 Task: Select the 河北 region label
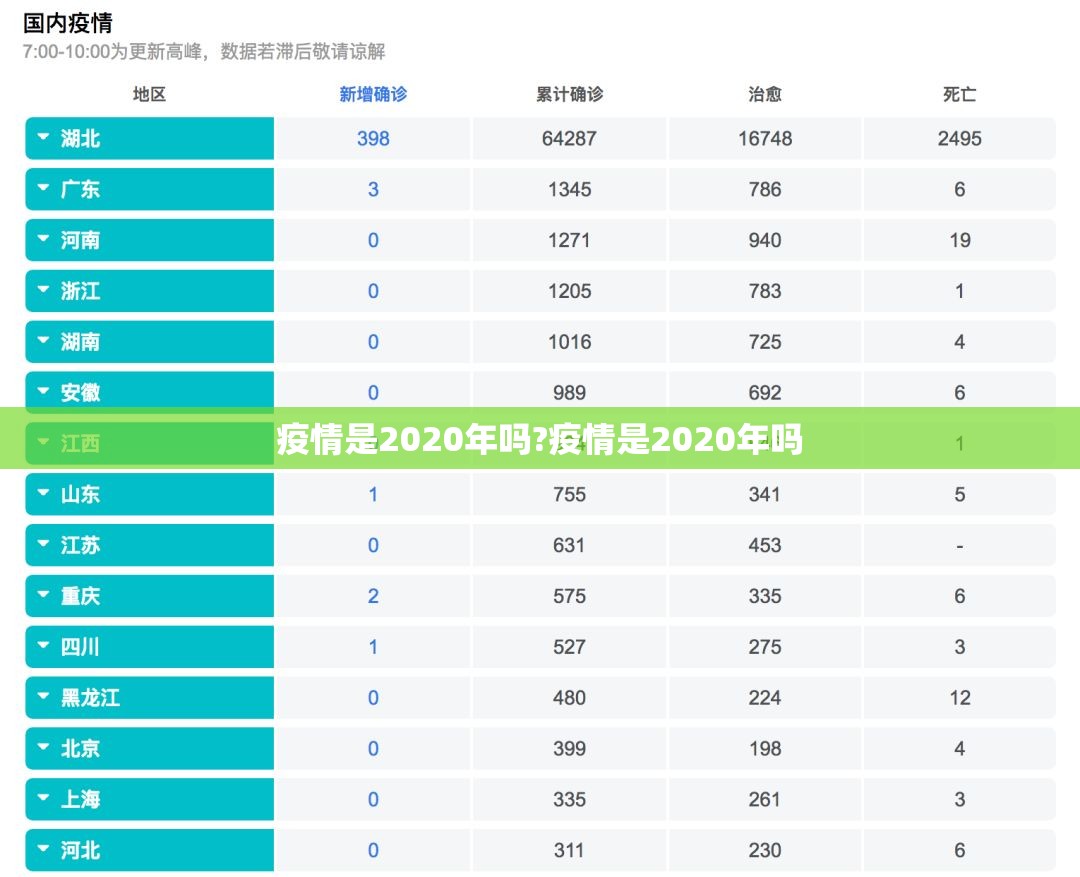click(80, 851)
